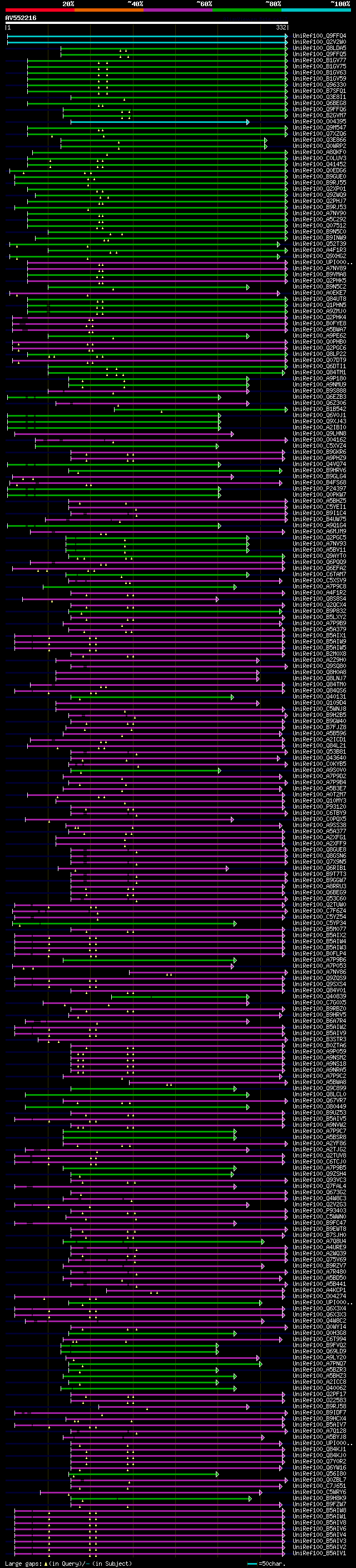The height and width of the screenshot is (1568, 356).
Task: Select label UniRef100_Q84TM1
Action: click(x=319, y=373)
